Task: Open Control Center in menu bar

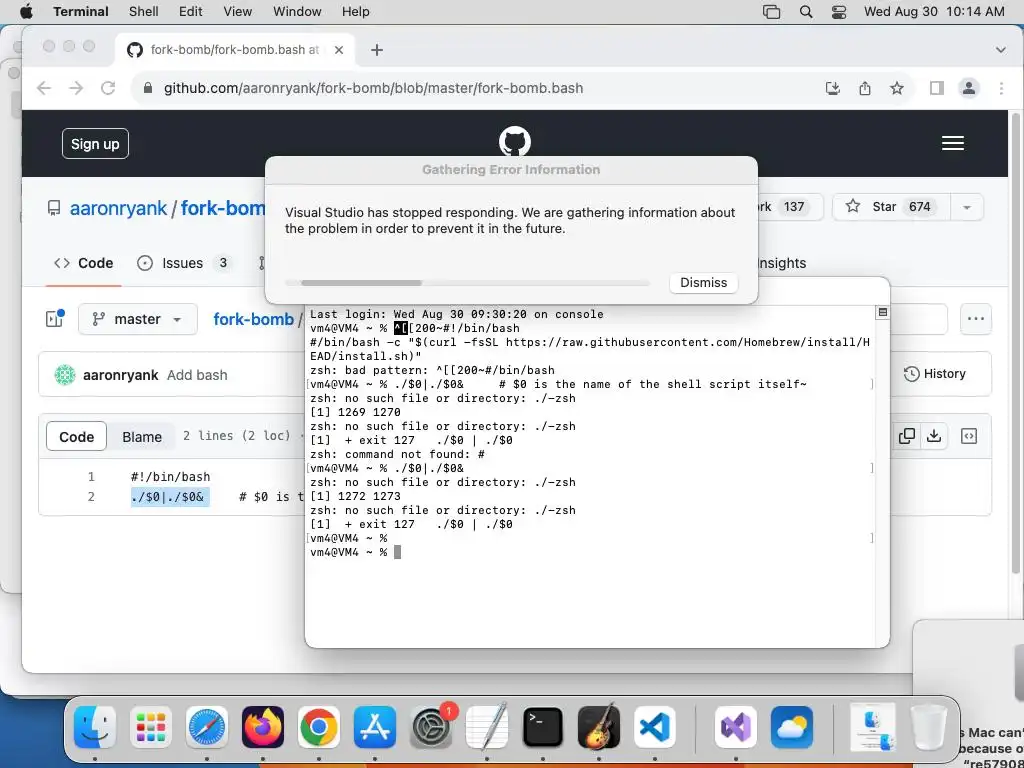Action: click(x=839, y=12)
